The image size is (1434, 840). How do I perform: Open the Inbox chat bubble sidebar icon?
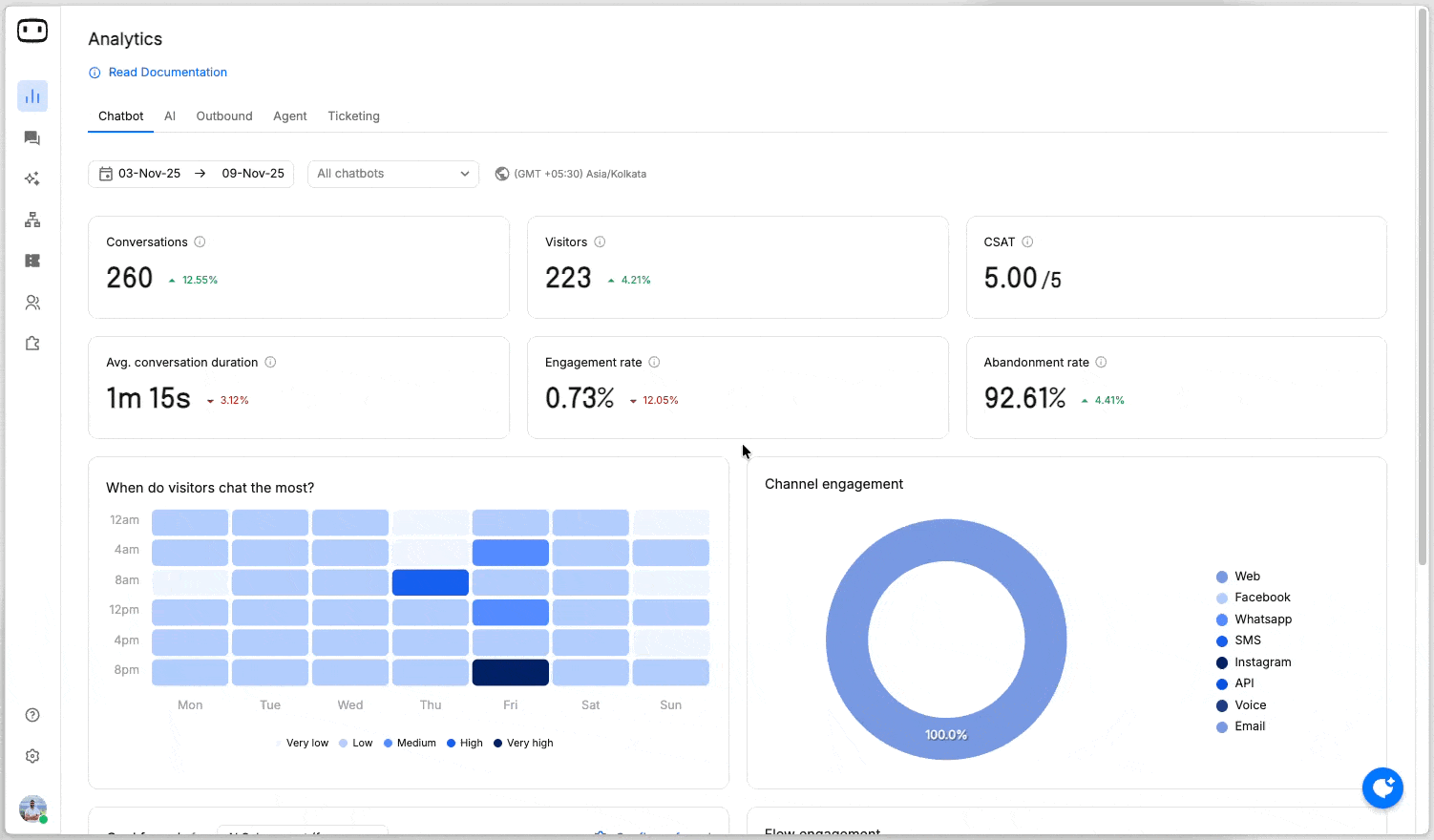click(32, 138)
